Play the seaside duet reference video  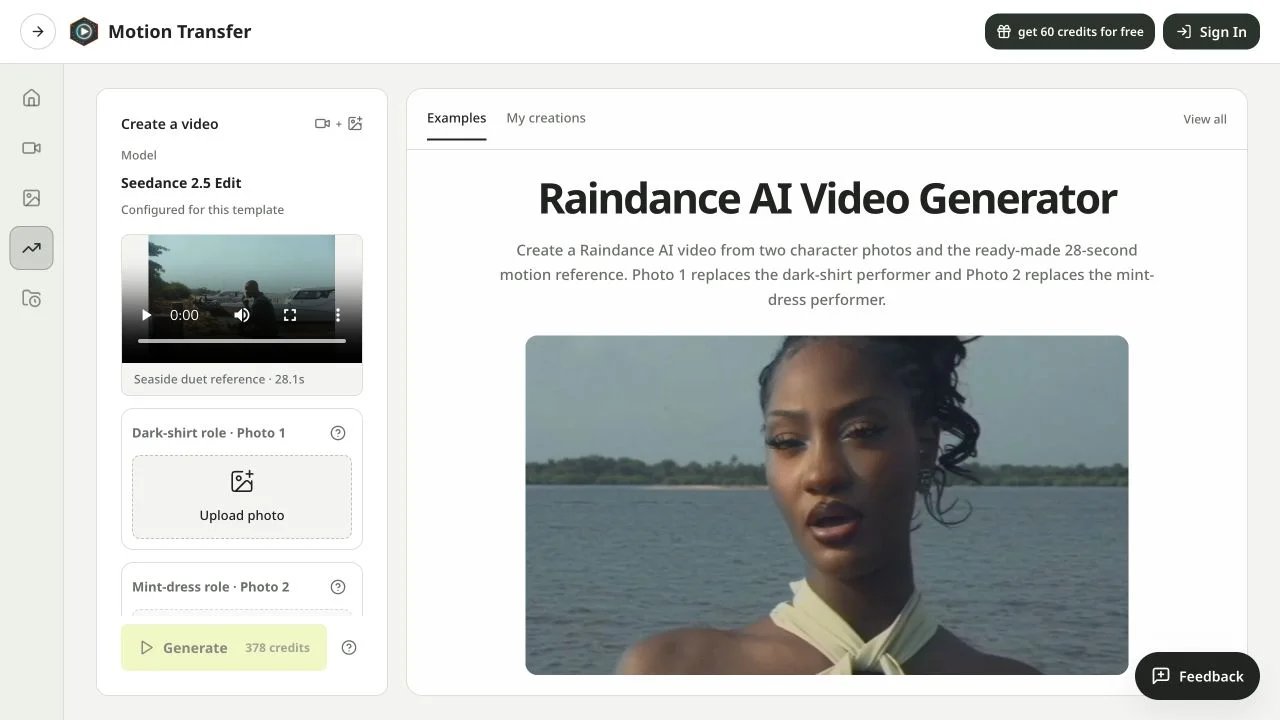pyautogui.click(x=146, y=315)
